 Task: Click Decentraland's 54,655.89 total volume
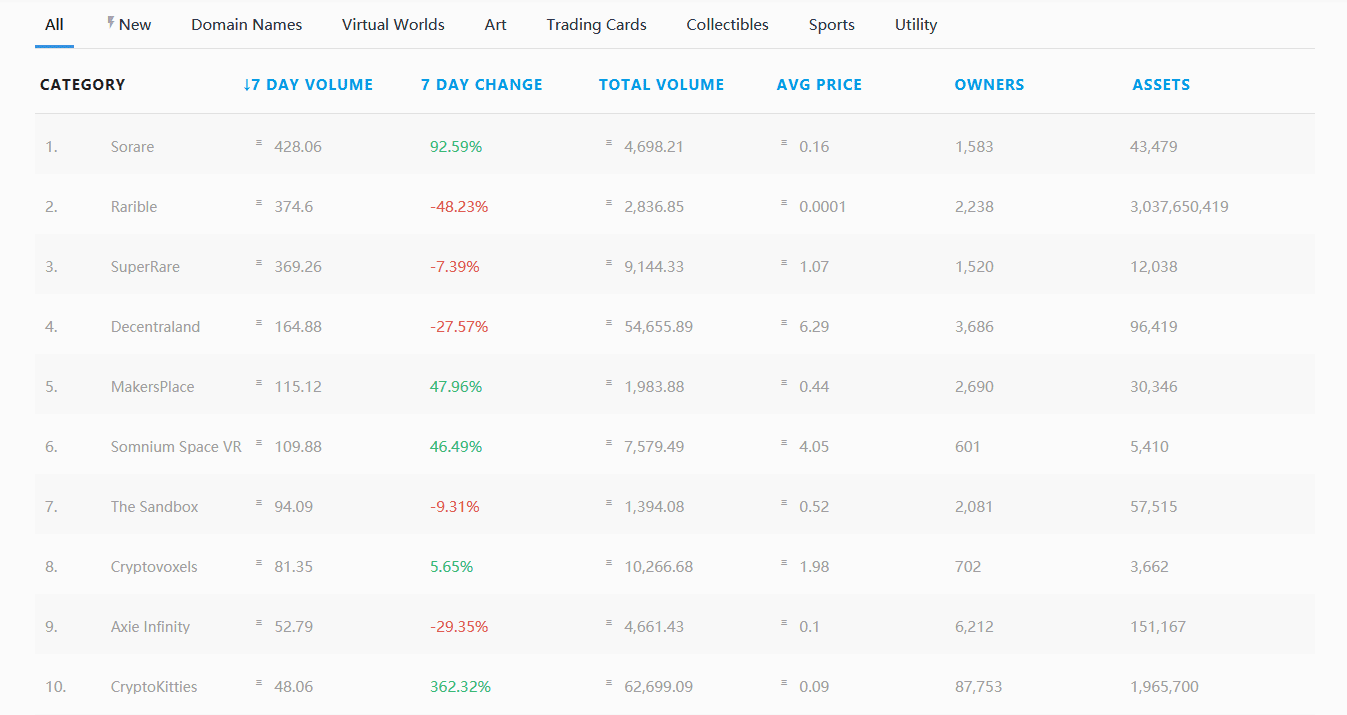tap(658, 326)
